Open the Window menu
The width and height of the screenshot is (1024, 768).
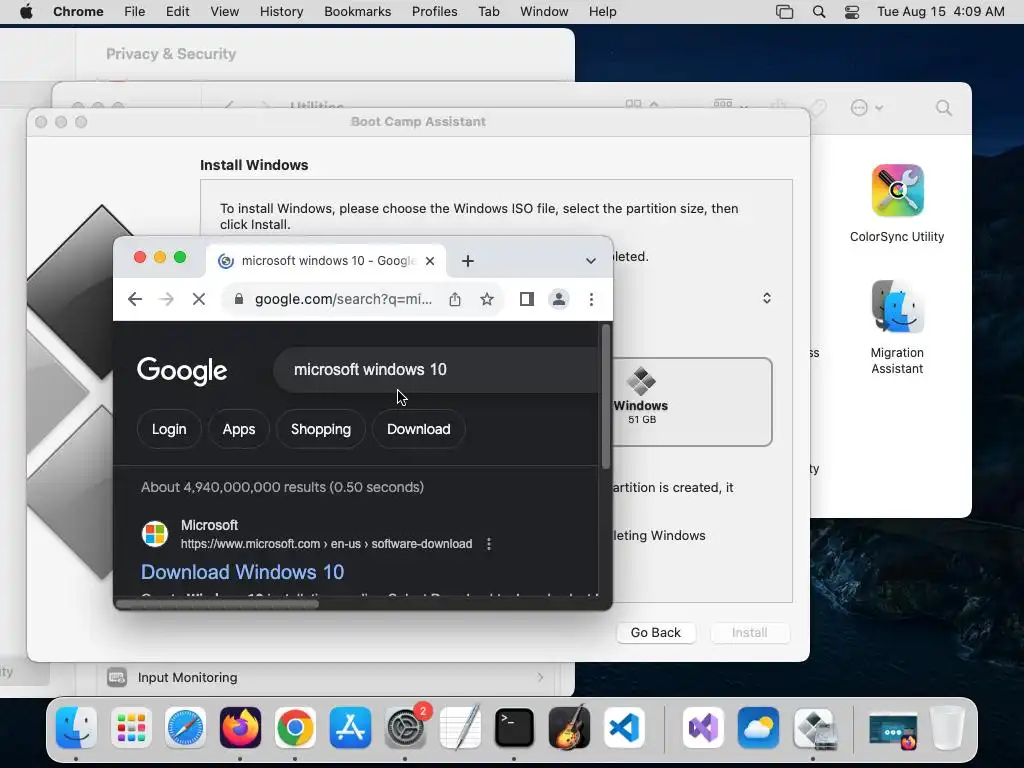pos(544,12)
